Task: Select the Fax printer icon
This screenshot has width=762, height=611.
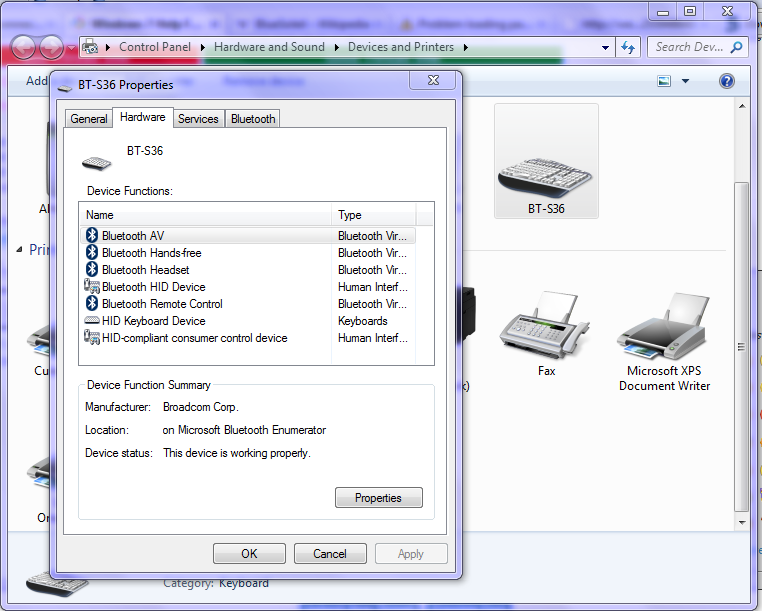Action: click(x=546, y=333)
